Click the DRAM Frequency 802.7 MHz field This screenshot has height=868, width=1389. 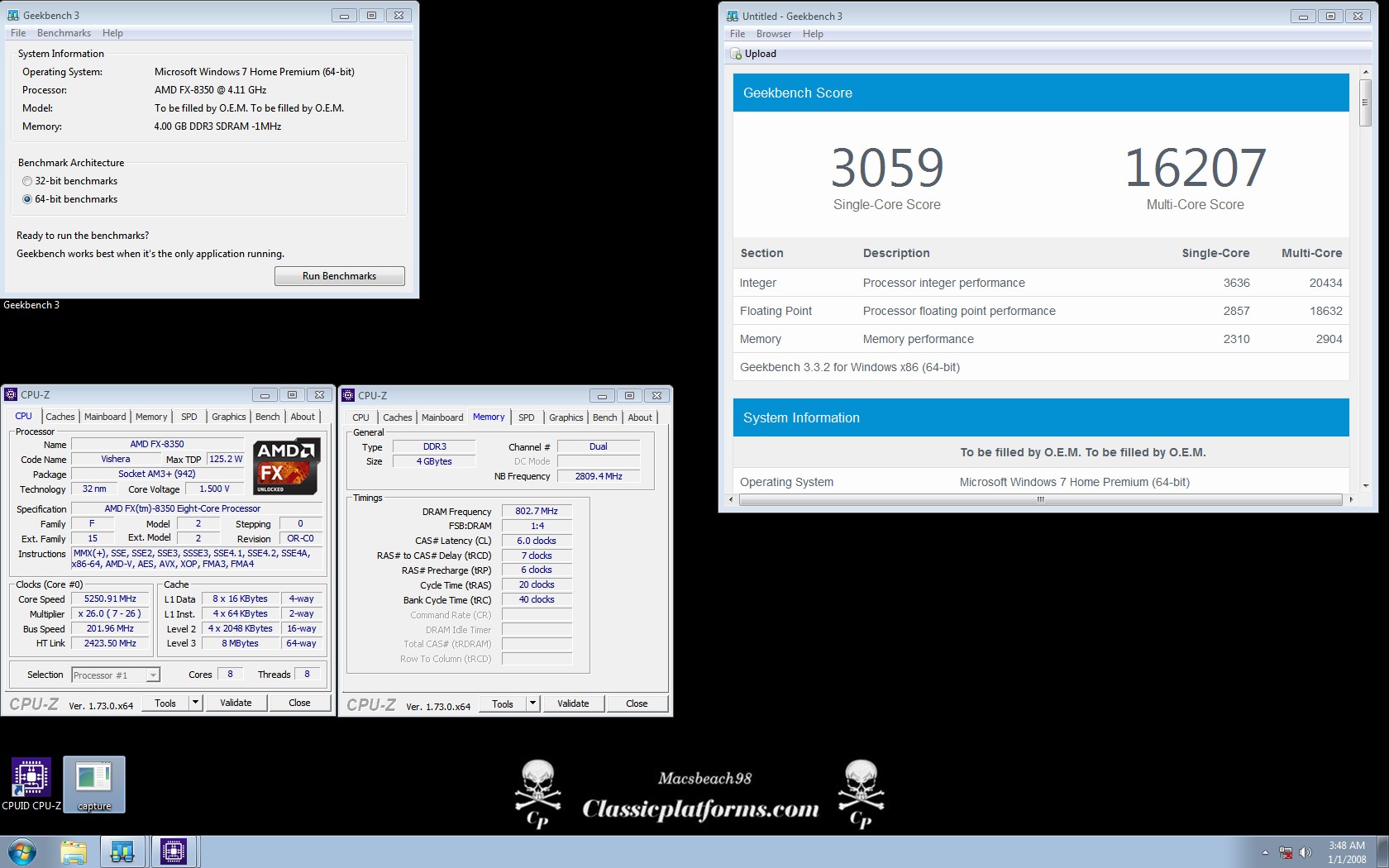[x=537, y=511]
